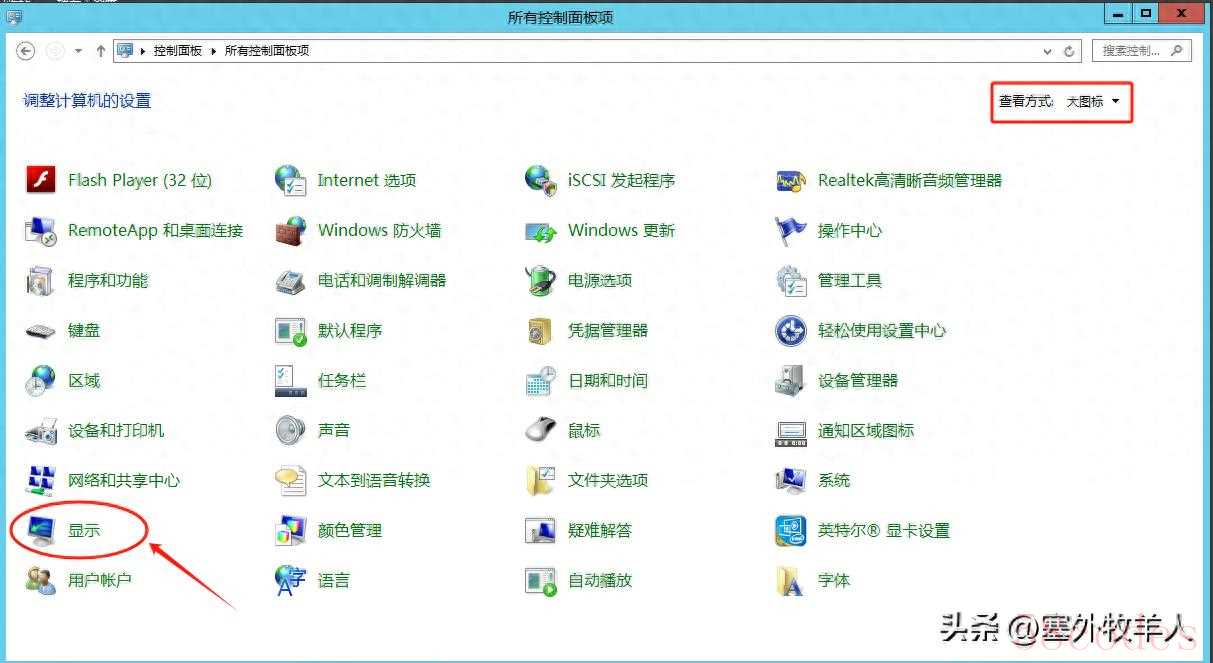This screenshot has height=663, width=1213.
Task: Open the Flash Player (32 位) icon
Action: [40, 181]
